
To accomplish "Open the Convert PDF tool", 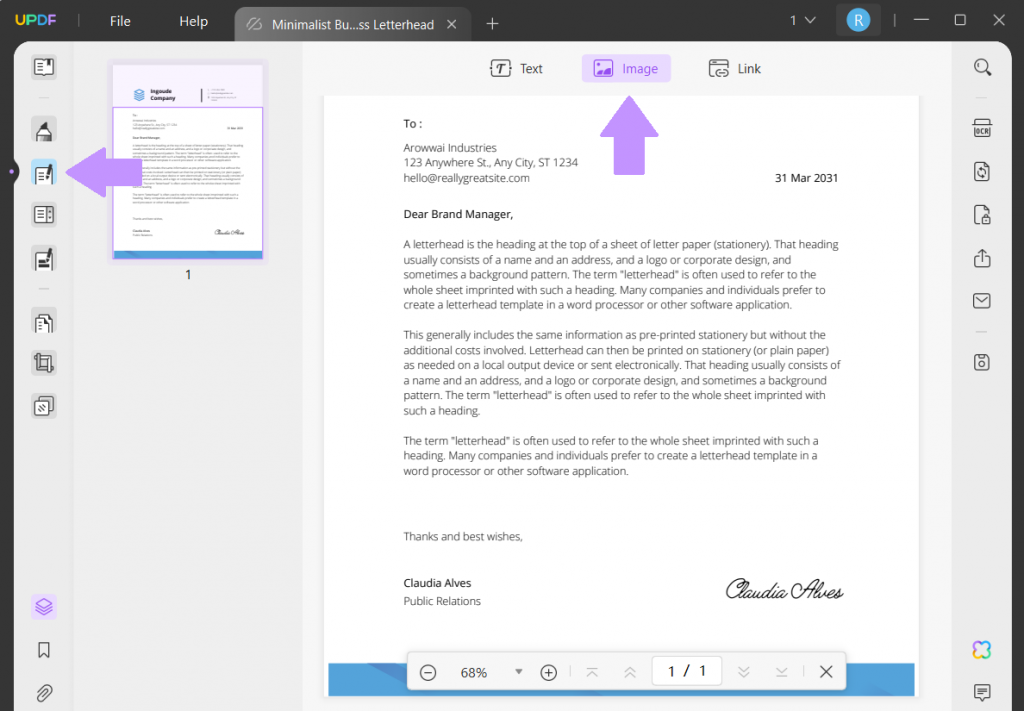I will [983, 172].
